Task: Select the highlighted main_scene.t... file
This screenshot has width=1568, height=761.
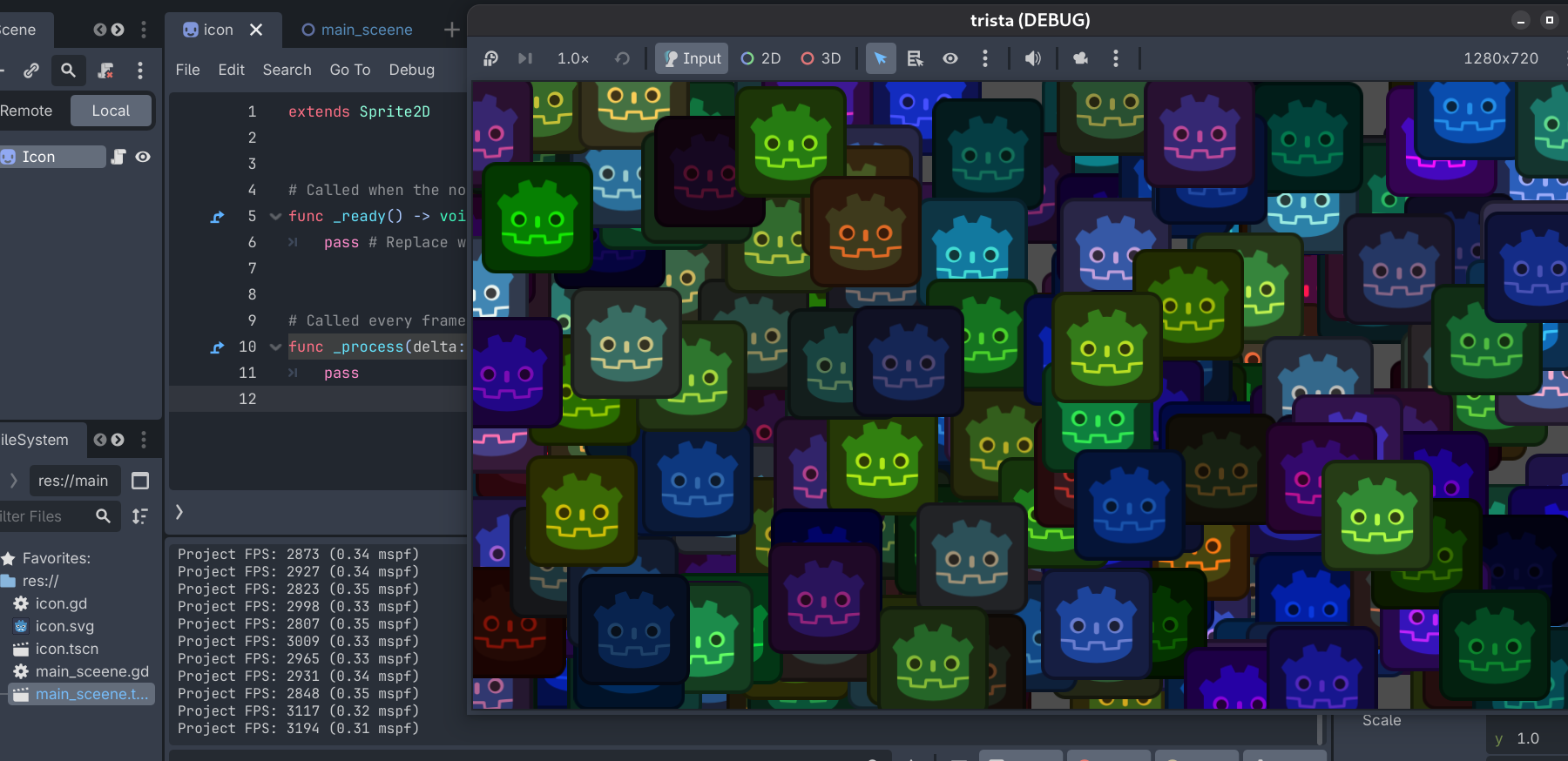Action: [x=81, y=694]
